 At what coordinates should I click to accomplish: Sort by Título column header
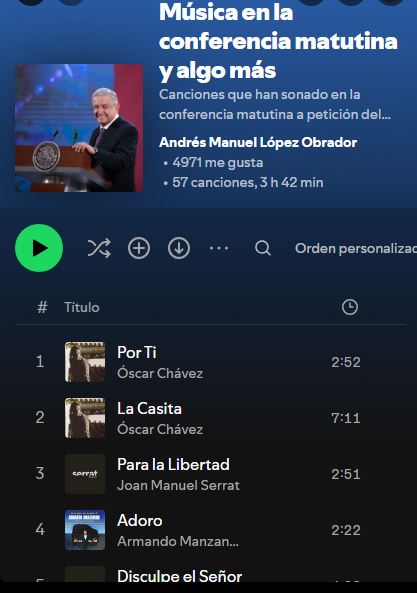tap(82, 307)
